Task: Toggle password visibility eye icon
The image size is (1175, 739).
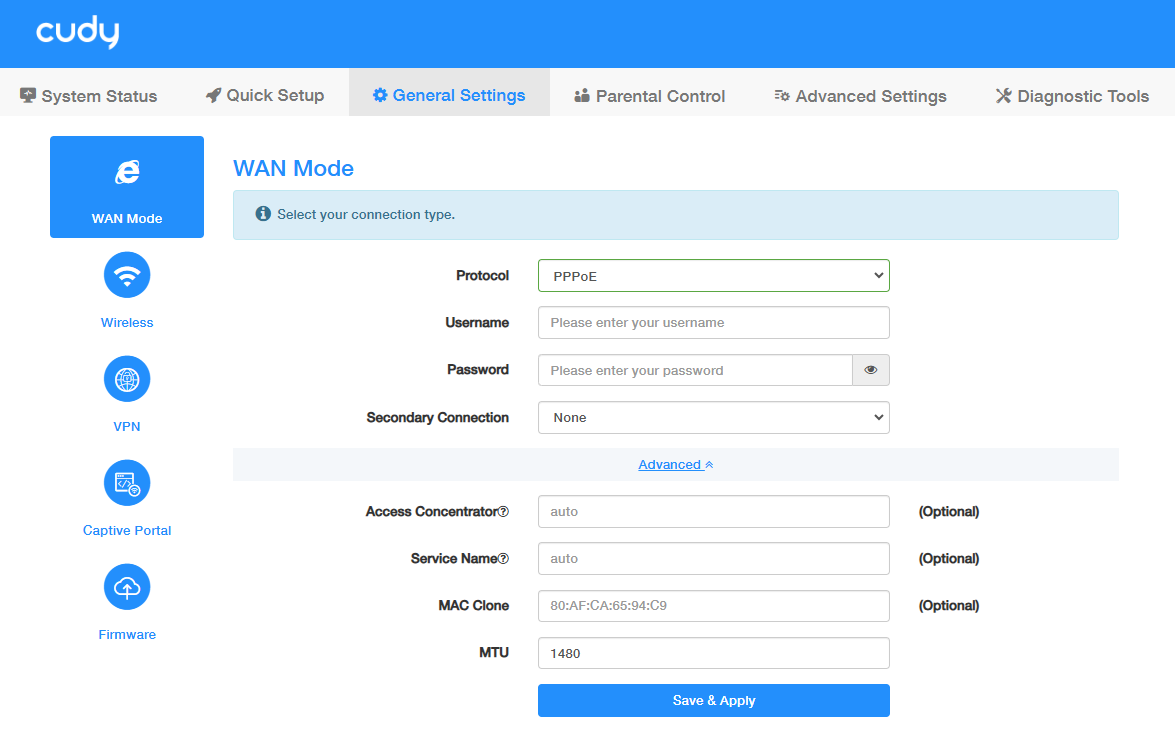Action: click(x=871, y=370)
